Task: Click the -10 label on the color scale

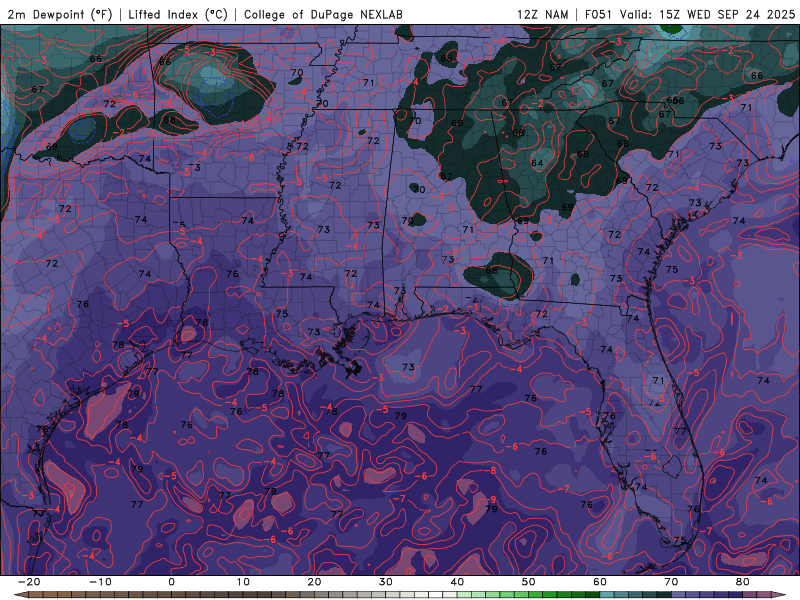Action: (x=100, y=582)
